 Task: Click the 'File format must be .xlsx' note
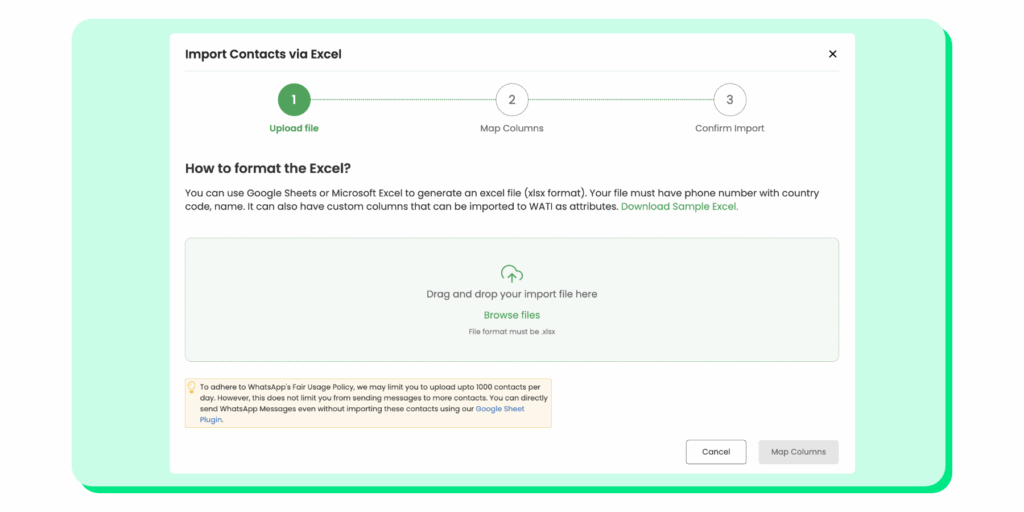pyautogui.click(x=512, y=331)
